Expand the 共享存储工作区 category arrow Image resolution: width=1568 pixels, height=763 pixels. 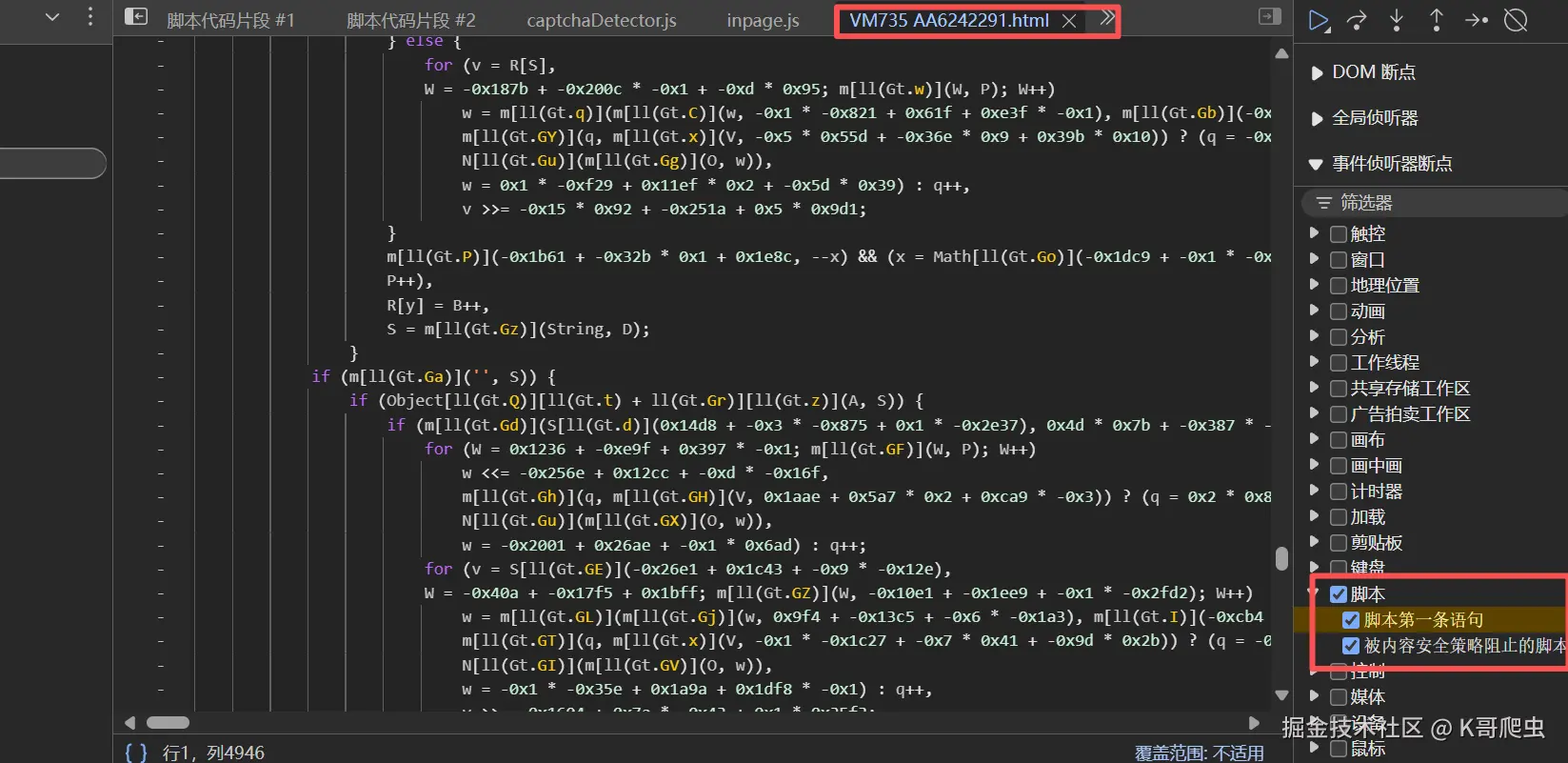[1315, 388]
